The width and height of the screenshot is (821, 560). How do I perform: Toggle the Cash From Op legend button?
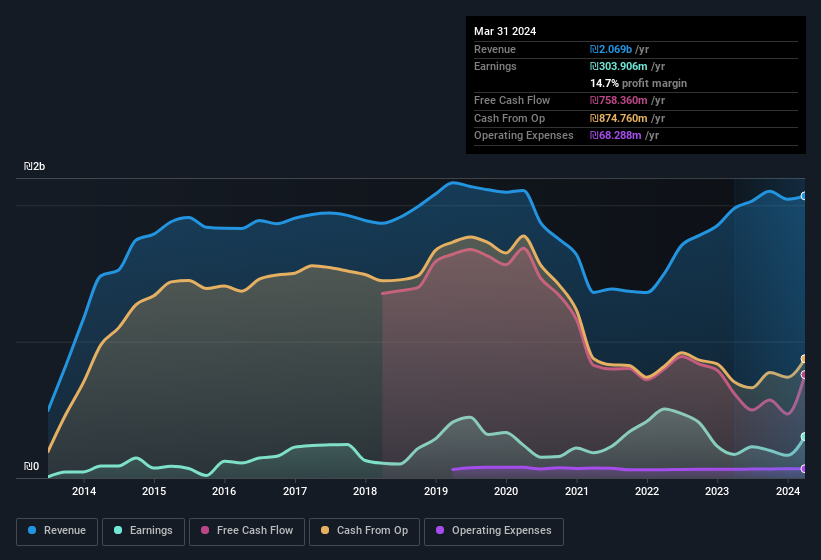(364, 532)
